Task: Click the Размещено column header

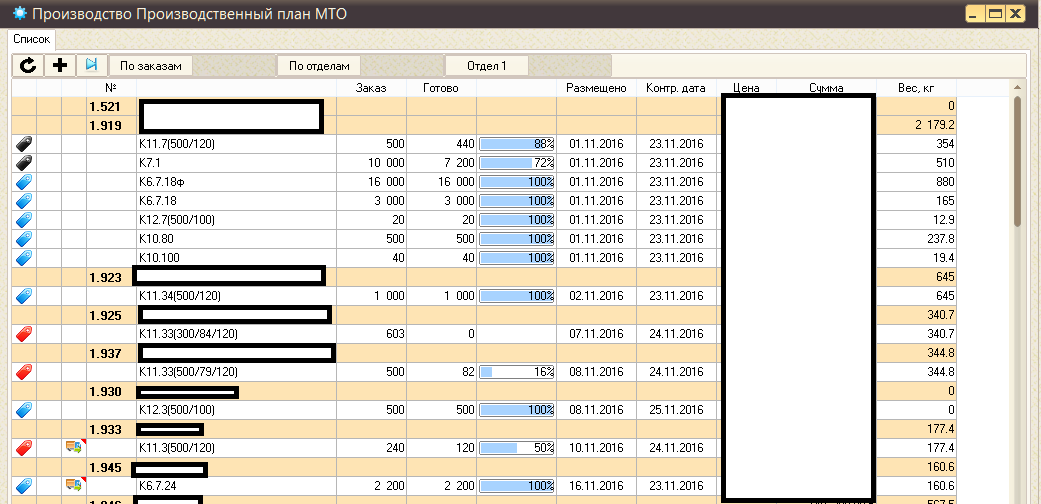Action: (x=596, y=88)
